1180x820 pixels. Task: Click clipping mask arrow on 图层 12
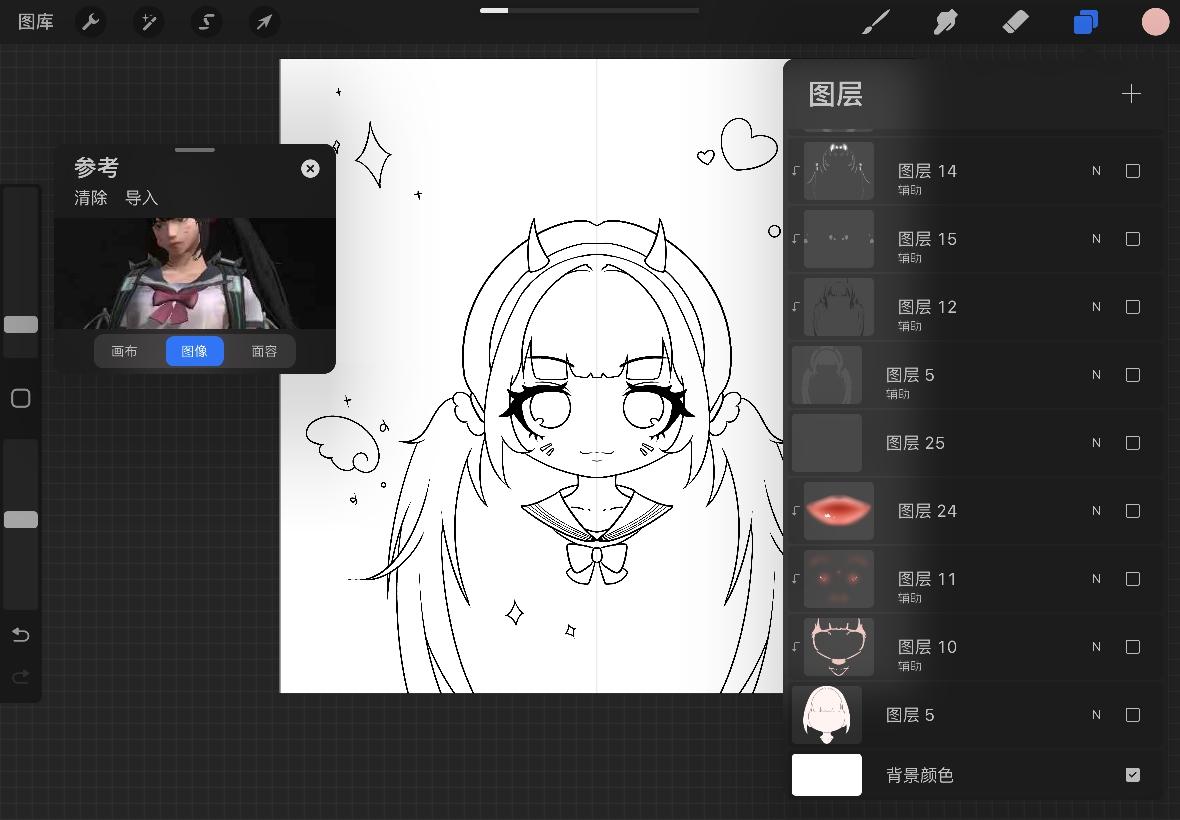(795, 307)
